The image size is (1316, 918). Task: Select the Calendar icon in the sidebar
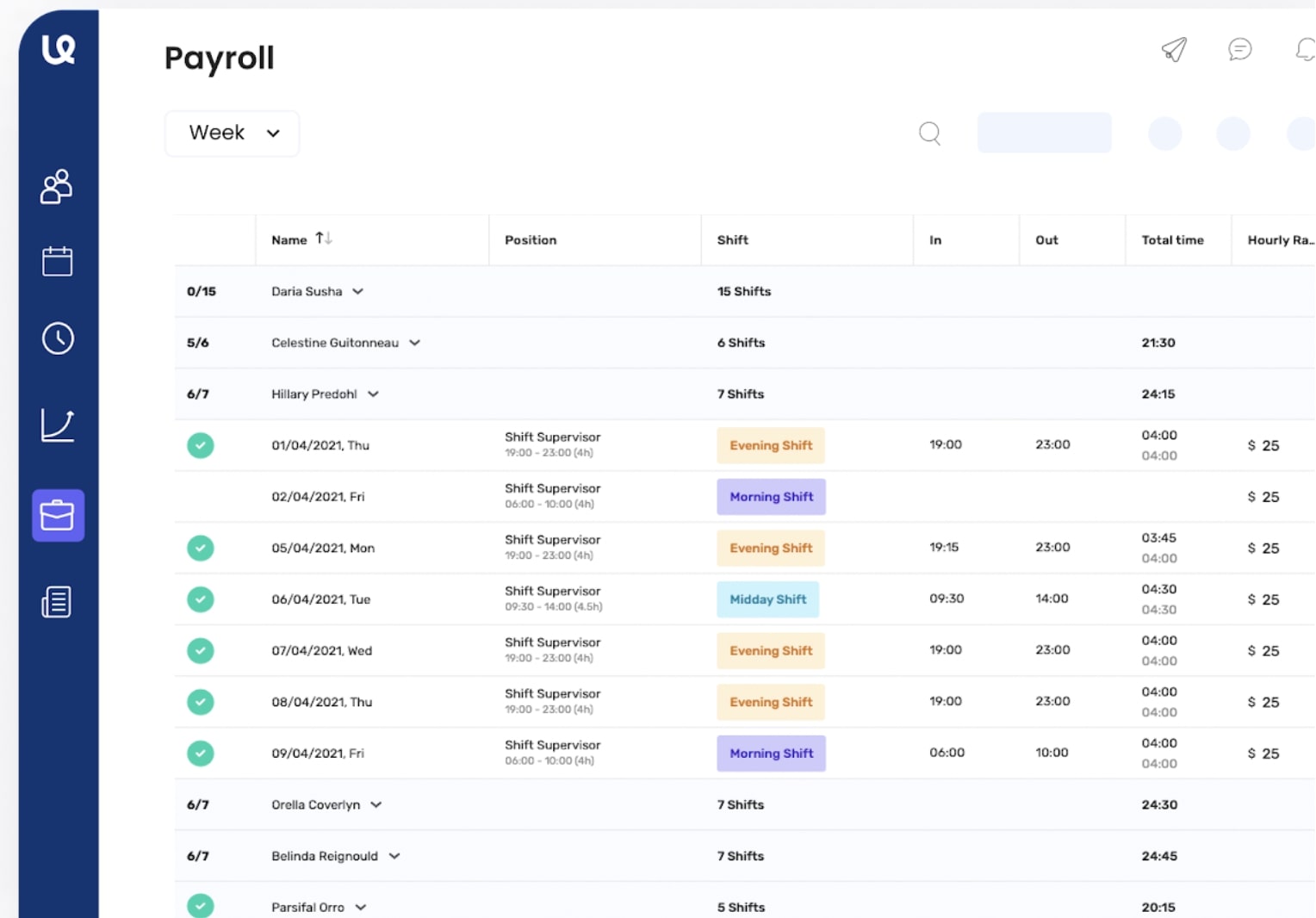56,261
